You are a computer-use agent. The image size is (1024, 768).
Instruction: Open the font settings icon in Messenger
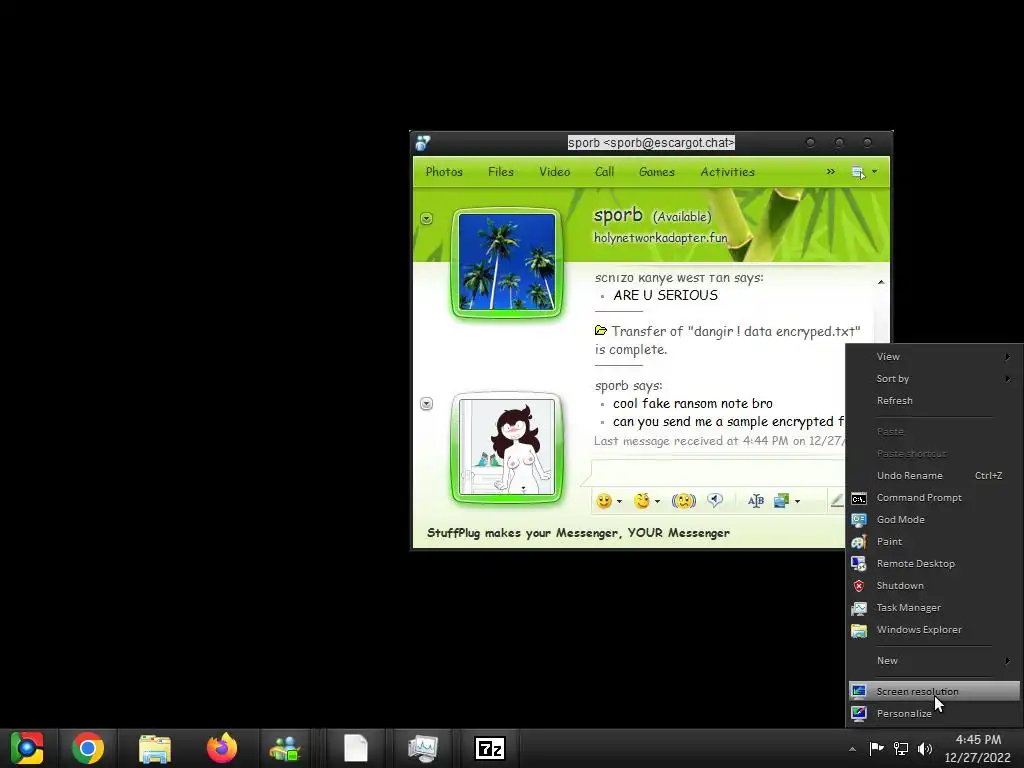pos(756,501)
